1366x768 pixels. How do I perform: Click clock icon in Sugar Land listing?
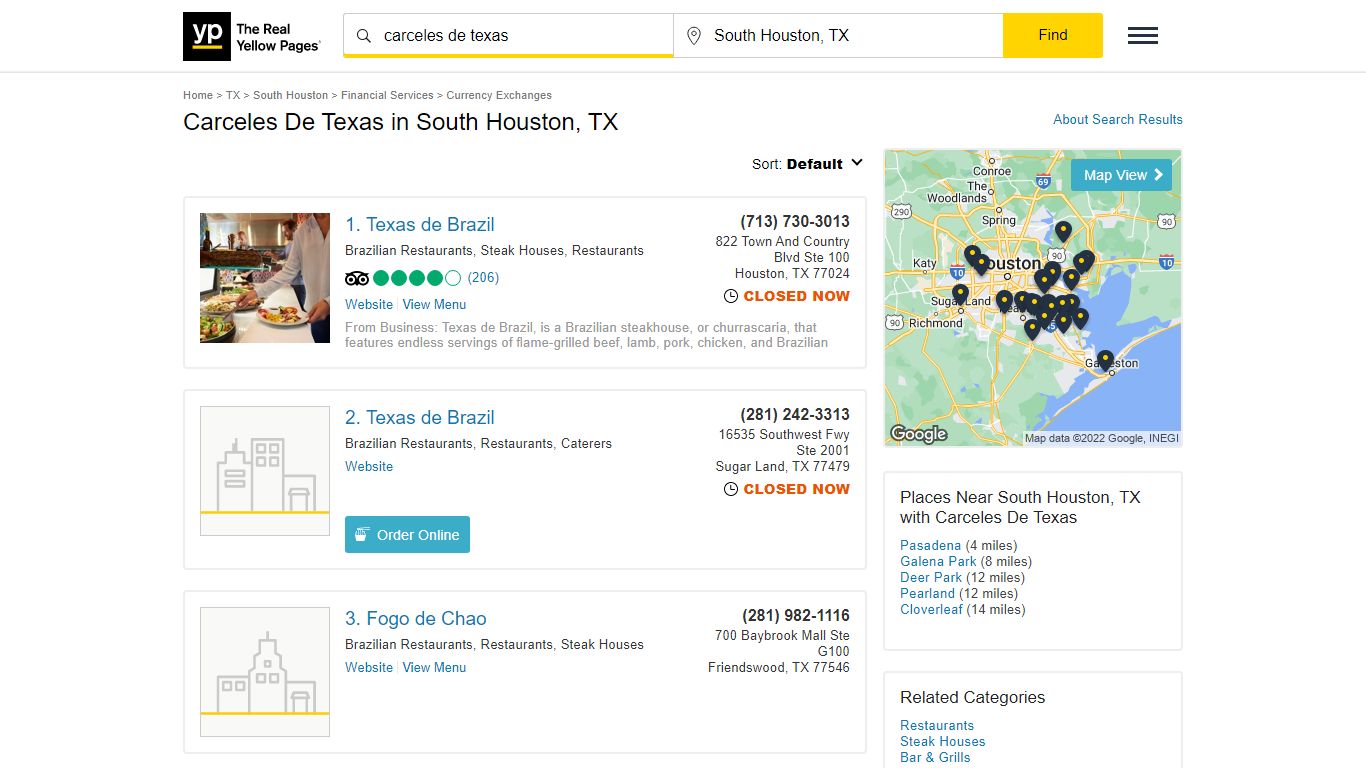[731, 489]
